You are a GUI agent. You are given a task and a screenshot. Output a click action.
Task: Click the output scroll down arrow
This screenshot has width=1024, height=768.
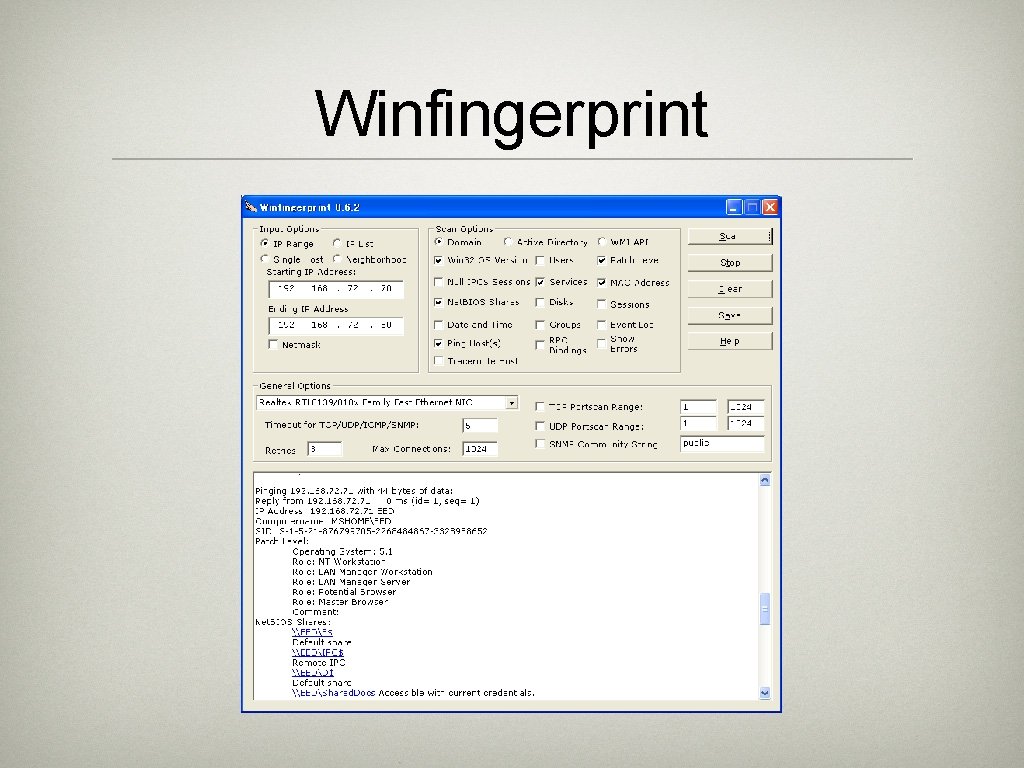click(x=765, y=693)
